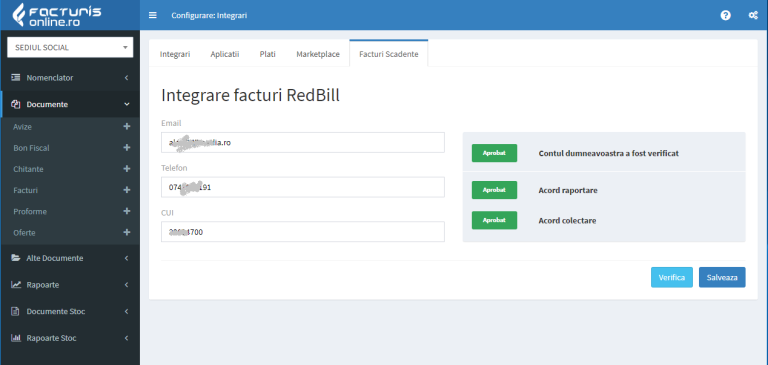Expand the Rapoarte menu section
768x365 pixels.
point(70,285)
